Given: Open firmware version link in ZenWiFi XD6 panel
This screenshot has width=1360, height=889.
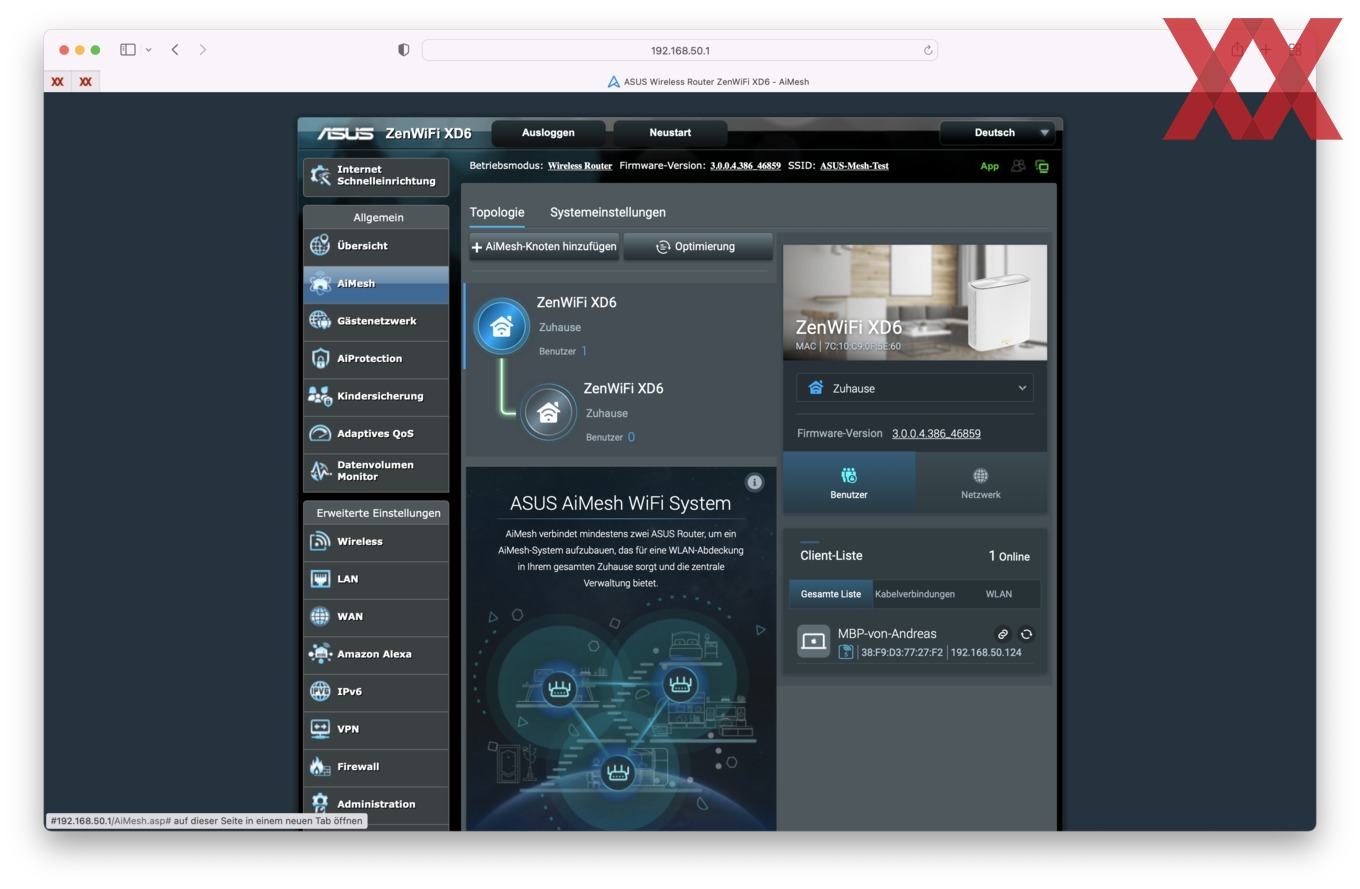Looking at the screenshot, I should tap(936, 434).
